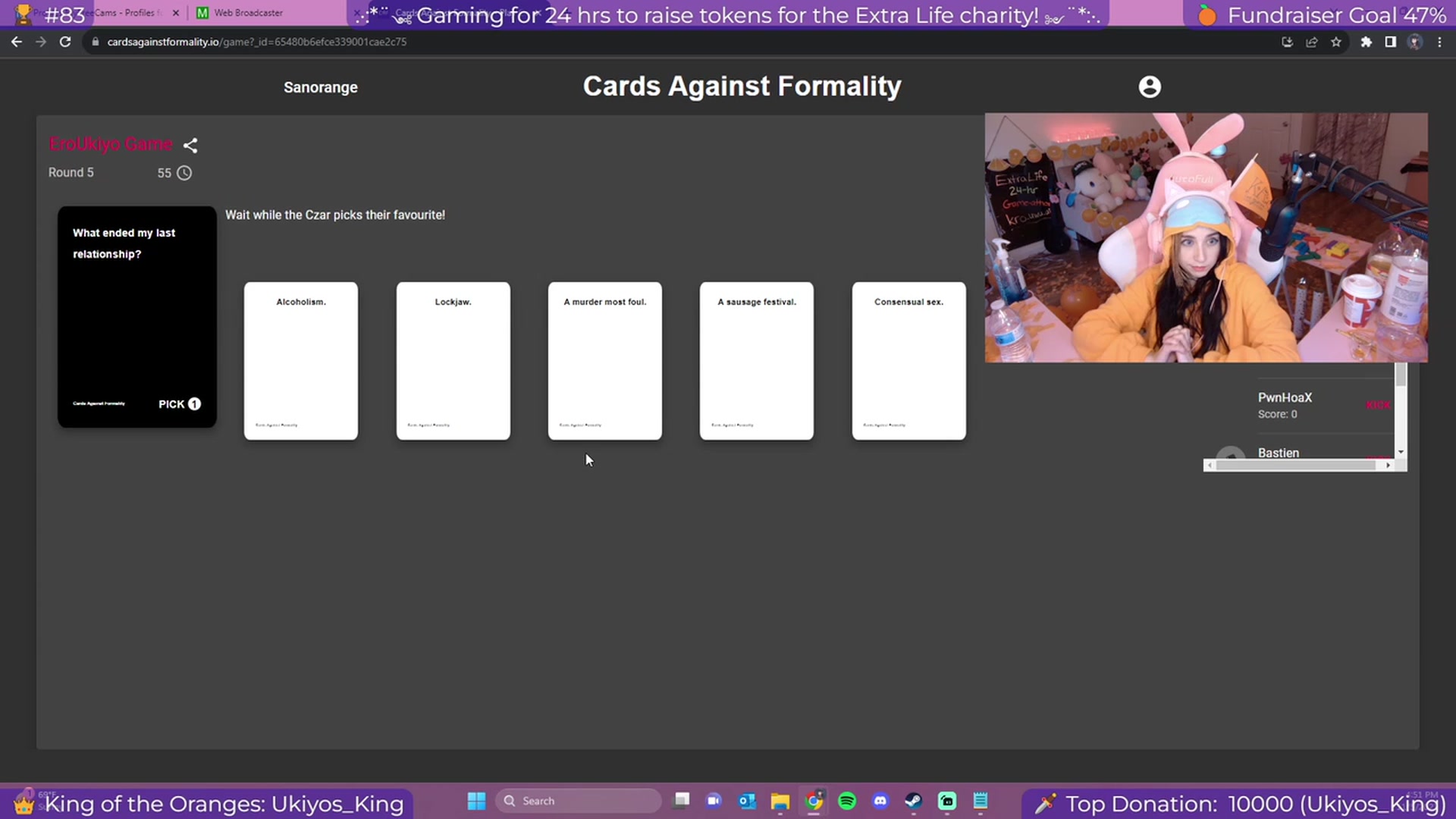Open Task View on taskbar
This screenshot has height=819, width=1456.
pyautogui.click(x=682, y=801)
